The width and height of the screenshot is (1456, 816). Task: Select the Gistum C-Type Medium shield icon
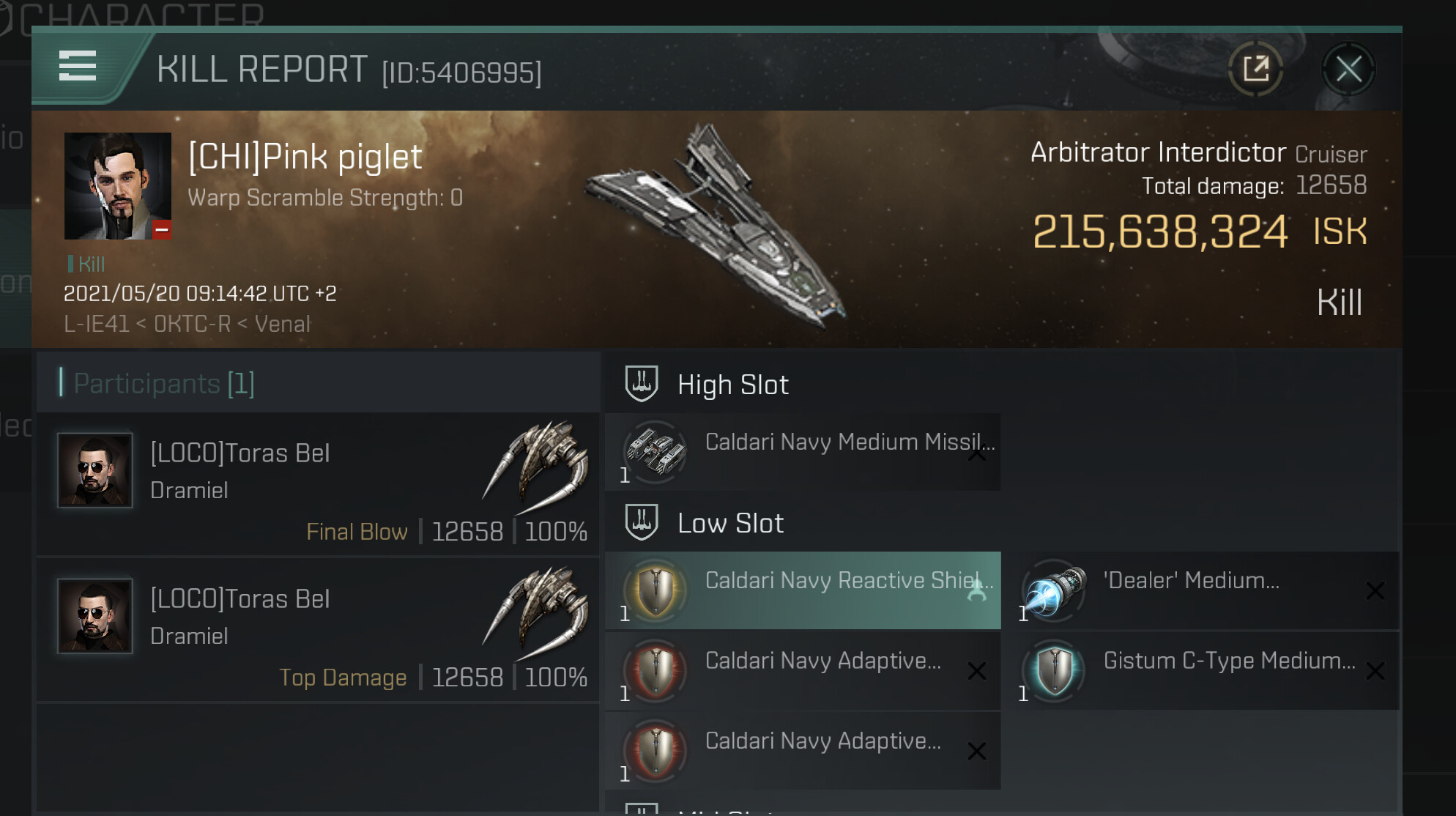click(x=1053, y=670)
